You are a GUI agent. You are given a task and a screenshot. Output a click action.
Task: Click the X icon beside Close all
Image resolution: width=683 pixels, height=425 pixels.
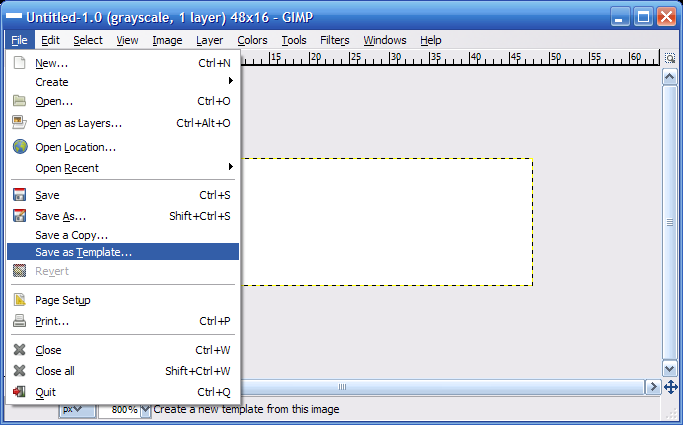click(x=19, y=371)
